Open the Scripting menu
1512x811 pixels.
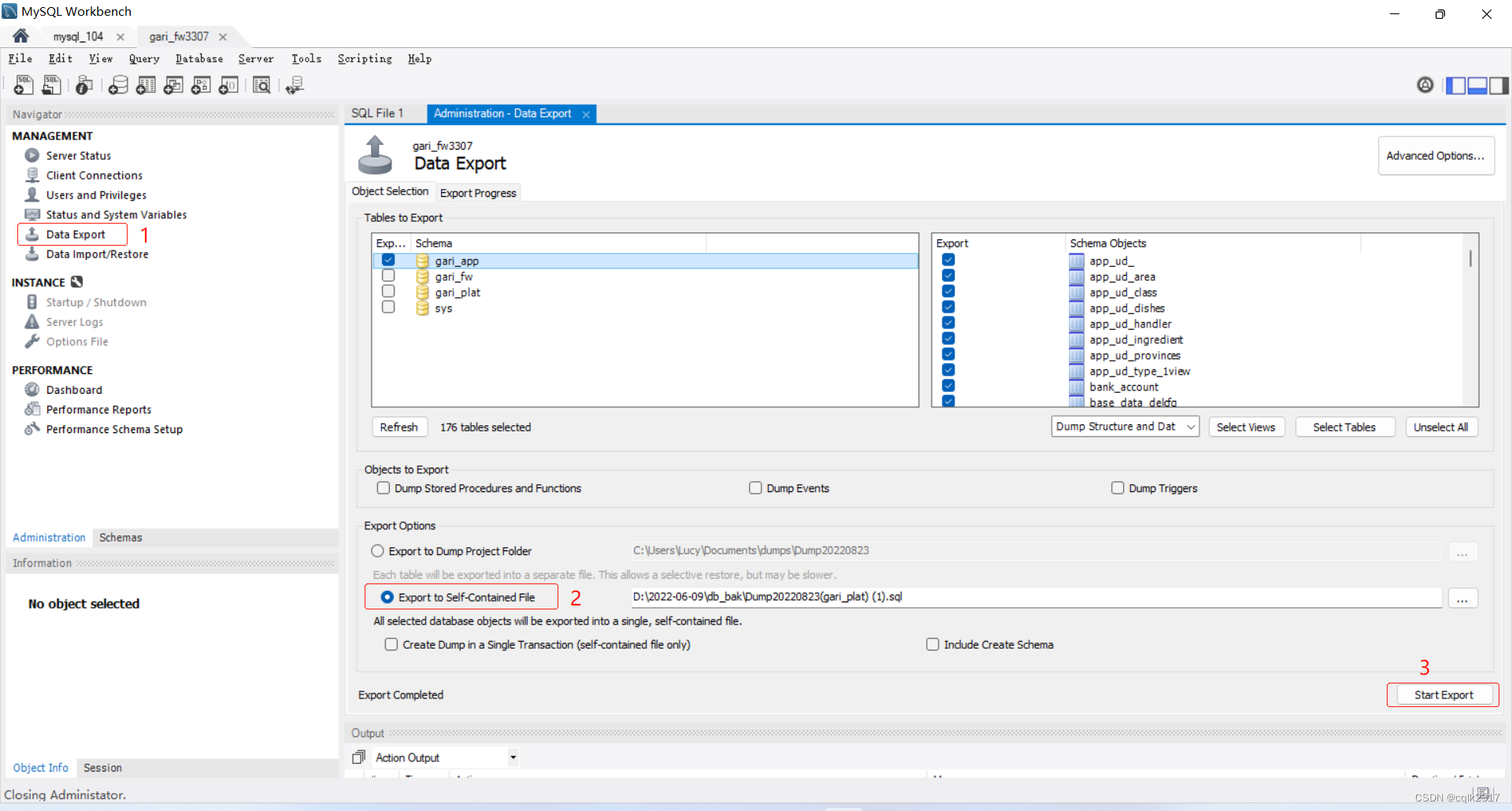pos(365,58)
